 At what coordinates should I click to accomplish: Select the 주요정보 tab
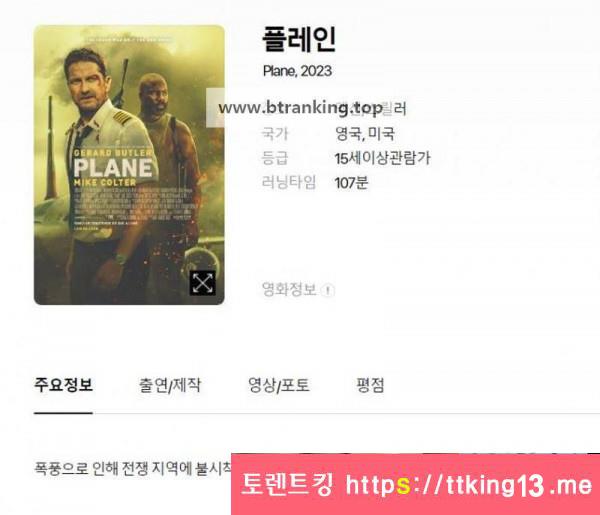[64, 385]
